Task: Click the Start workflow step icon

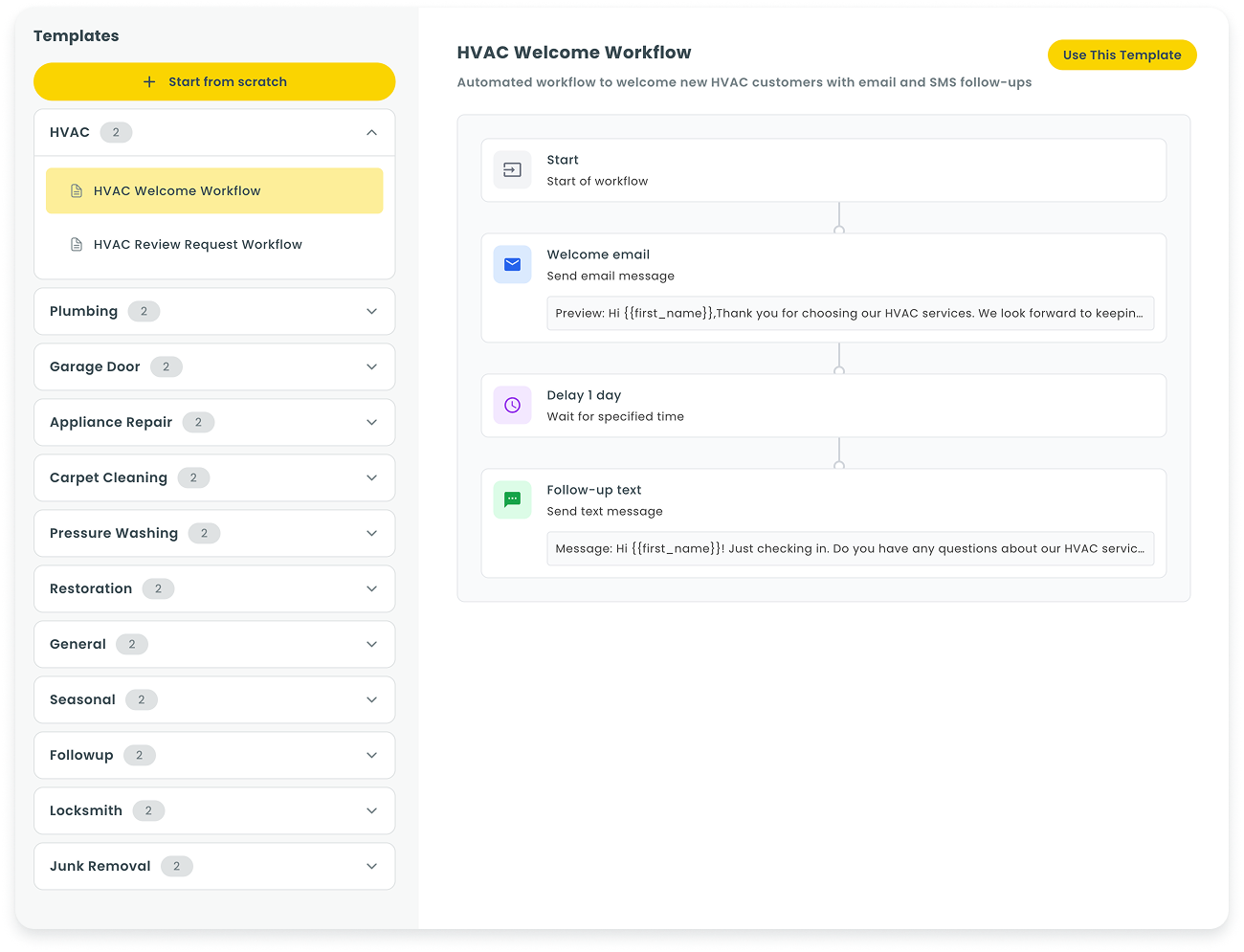Action: tap(512, 169)
